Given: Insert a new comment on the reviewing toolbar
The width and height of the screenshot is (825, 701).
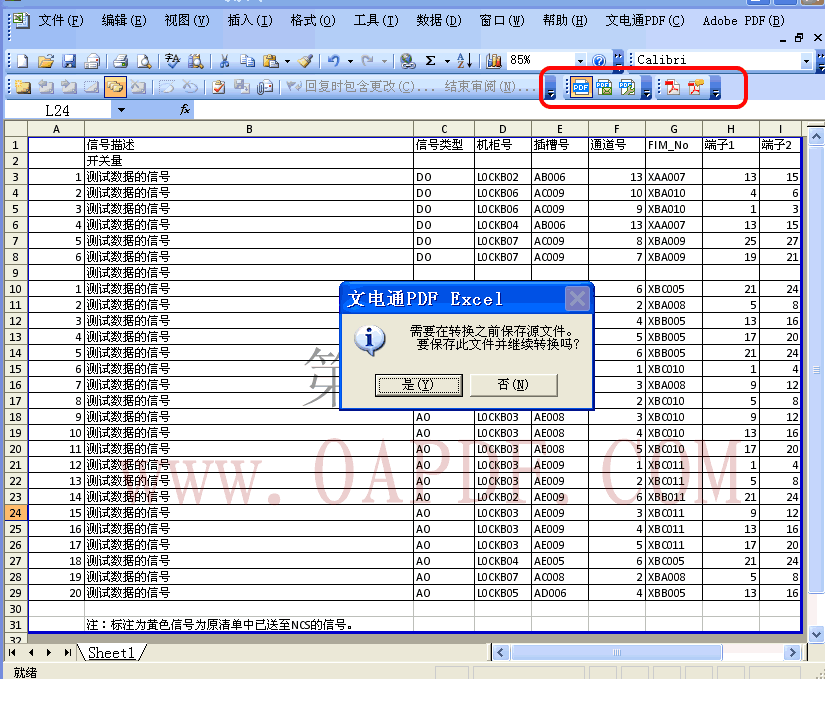Looking at the screenshot, I should (x=23, y=87).
